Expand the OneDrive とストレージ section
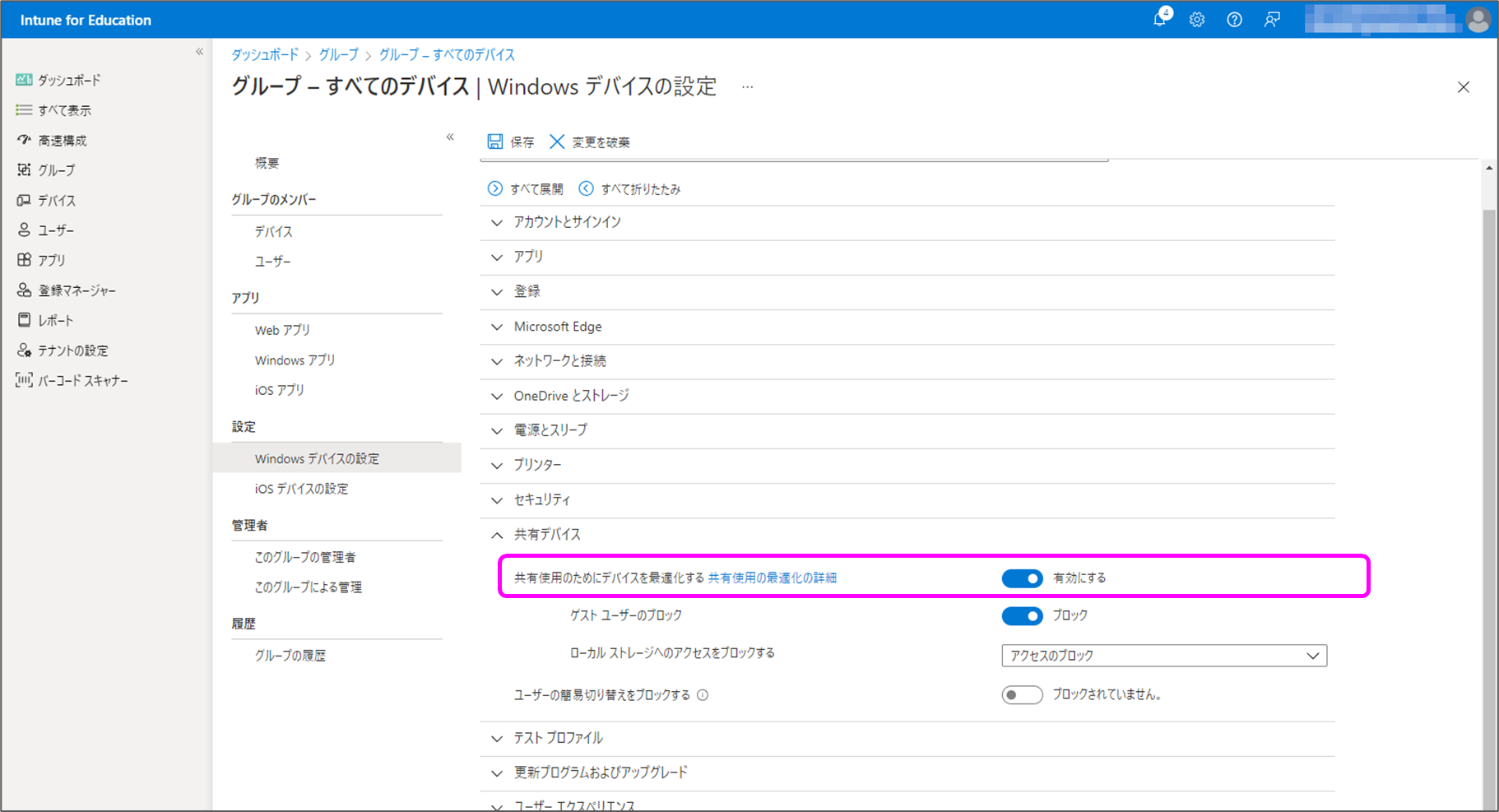 point(907,396)
